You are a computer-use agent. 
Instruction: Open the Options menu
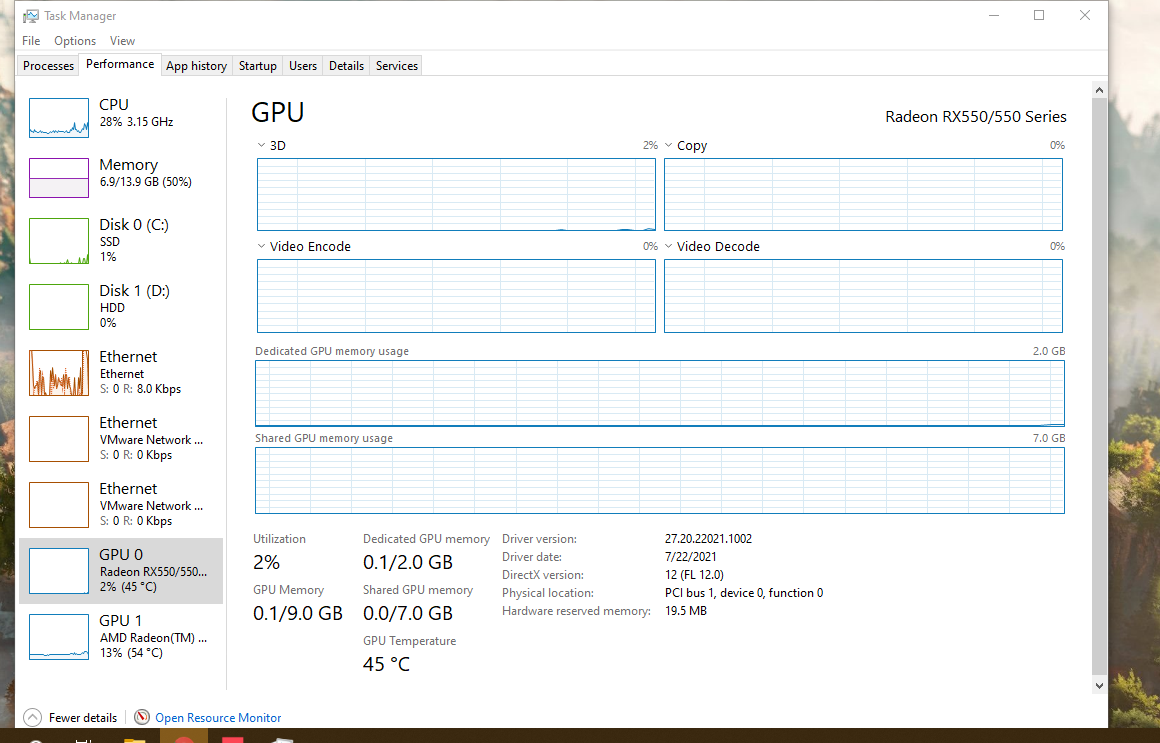[75, 41]
